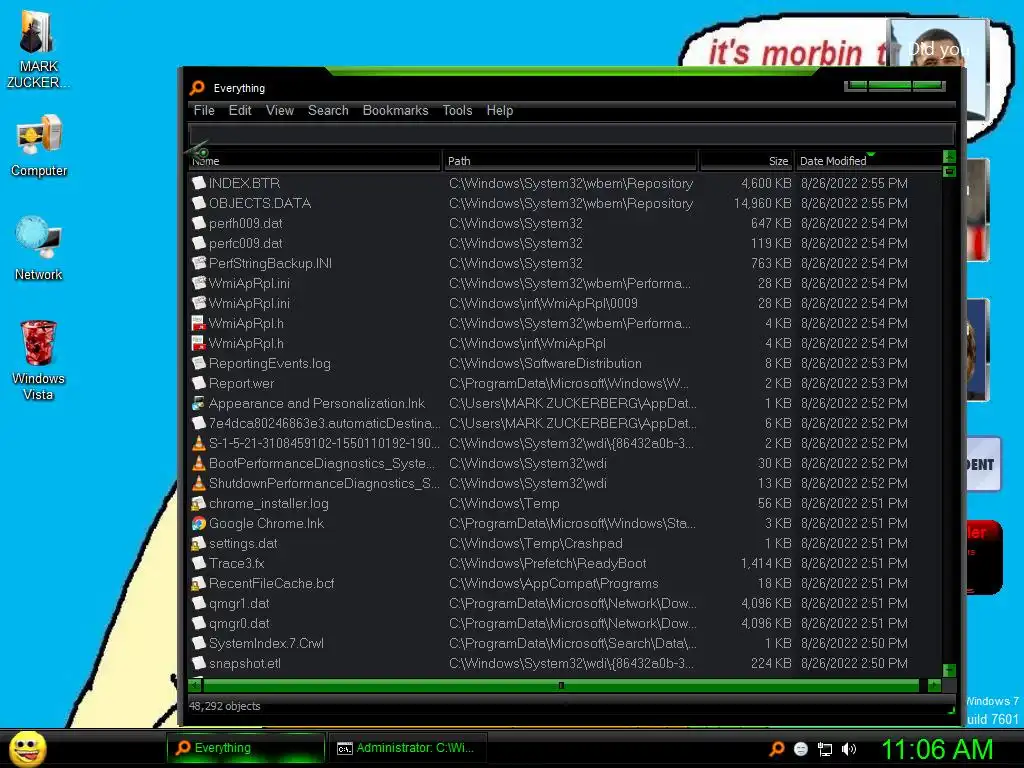Viewport: 1024px width, 768px height.
Task: Open the Help menu
Action: tap(500, 110)
